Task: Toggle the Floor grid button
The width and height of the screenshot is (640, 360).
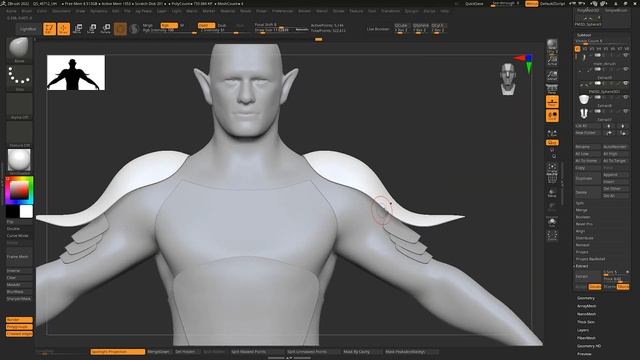Action: [x=552, y=102]
